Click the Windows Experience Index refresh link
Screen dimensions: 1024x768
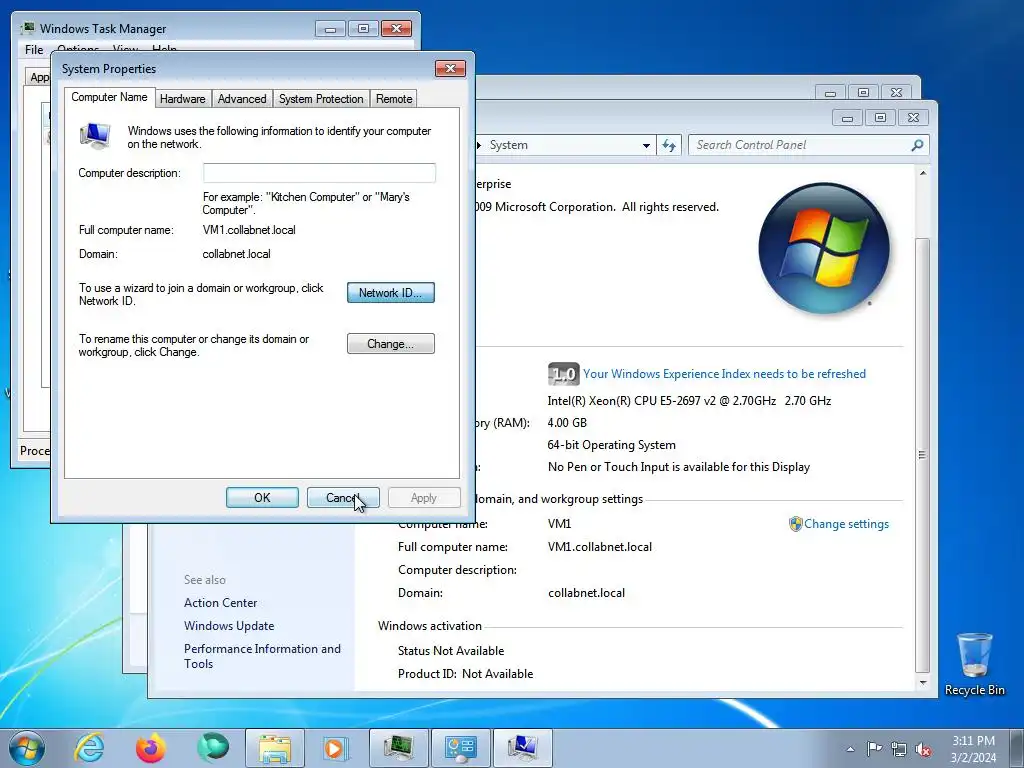coord(724,374)
